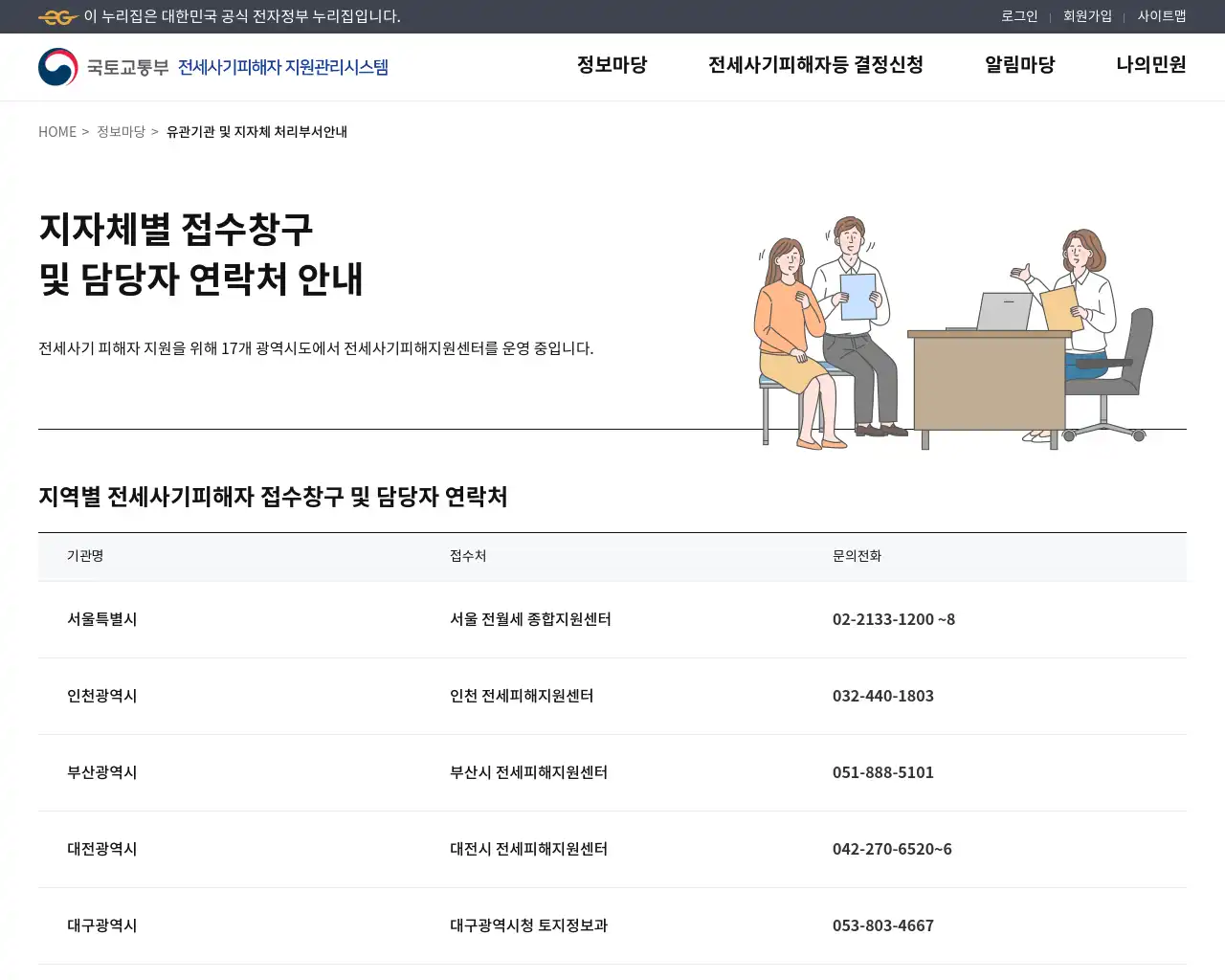Click 정보마당 breadcrumb link
The width and height of the screenshot is (1225, 980).
(121, 132)
